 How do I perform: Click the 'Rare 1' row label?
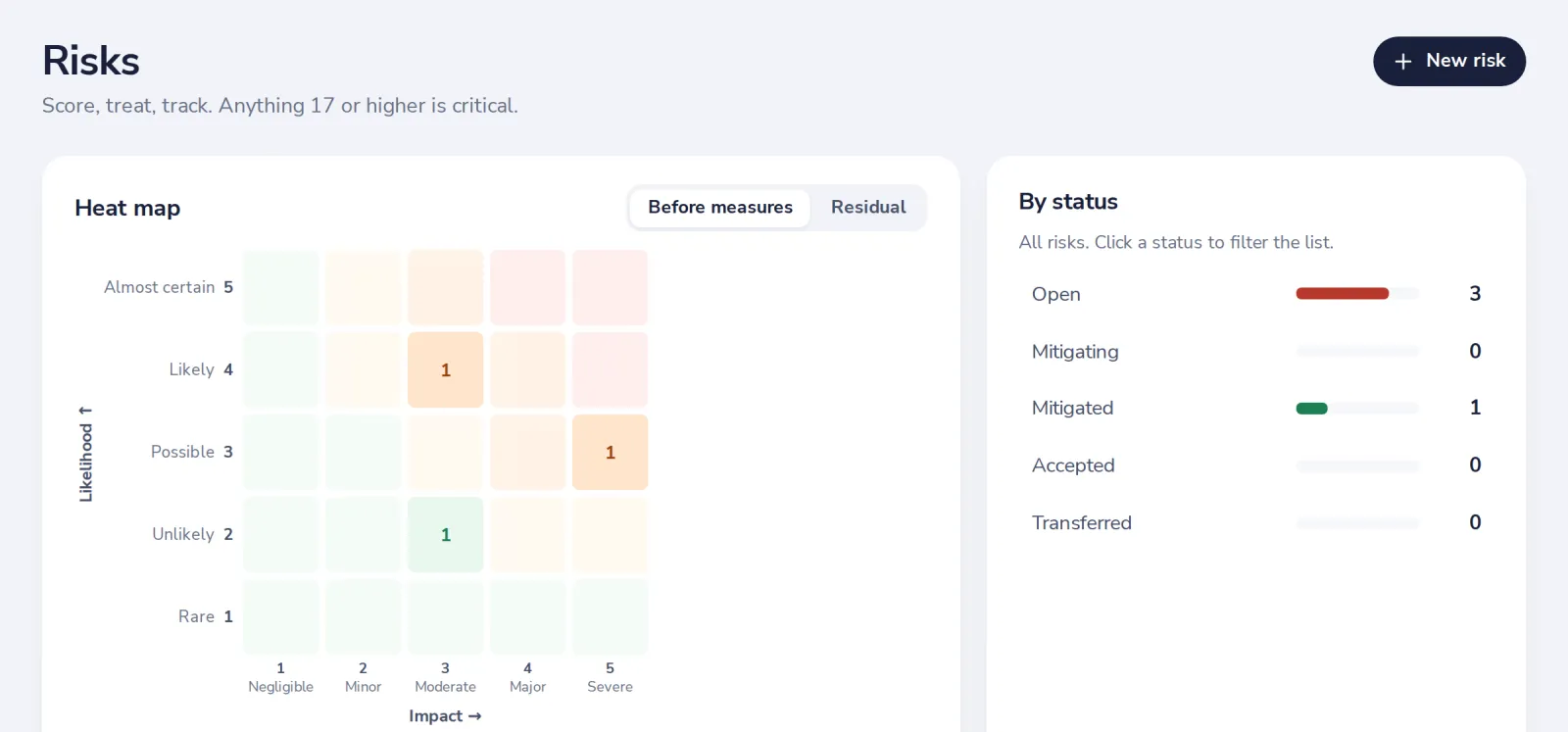click(206, 616)
